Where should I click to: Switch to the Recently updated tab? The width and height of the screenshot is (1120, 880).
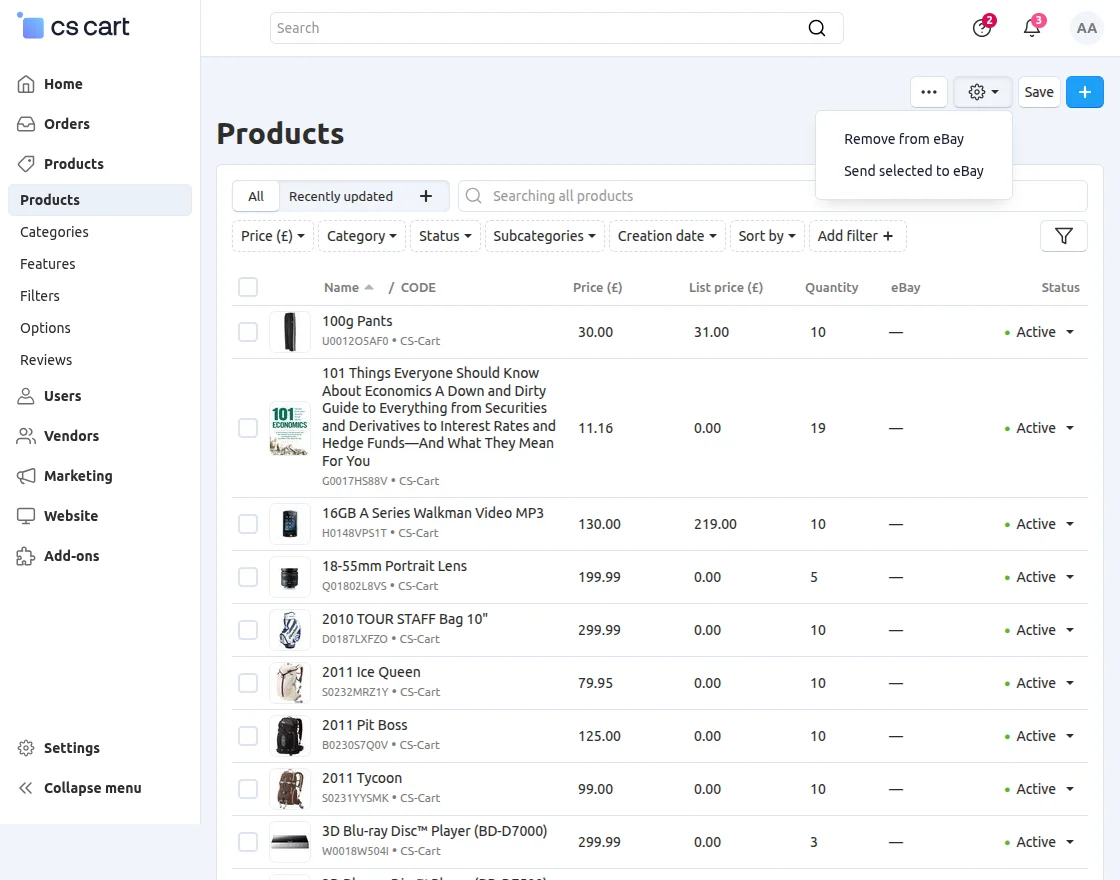click(x=341, y=196)
